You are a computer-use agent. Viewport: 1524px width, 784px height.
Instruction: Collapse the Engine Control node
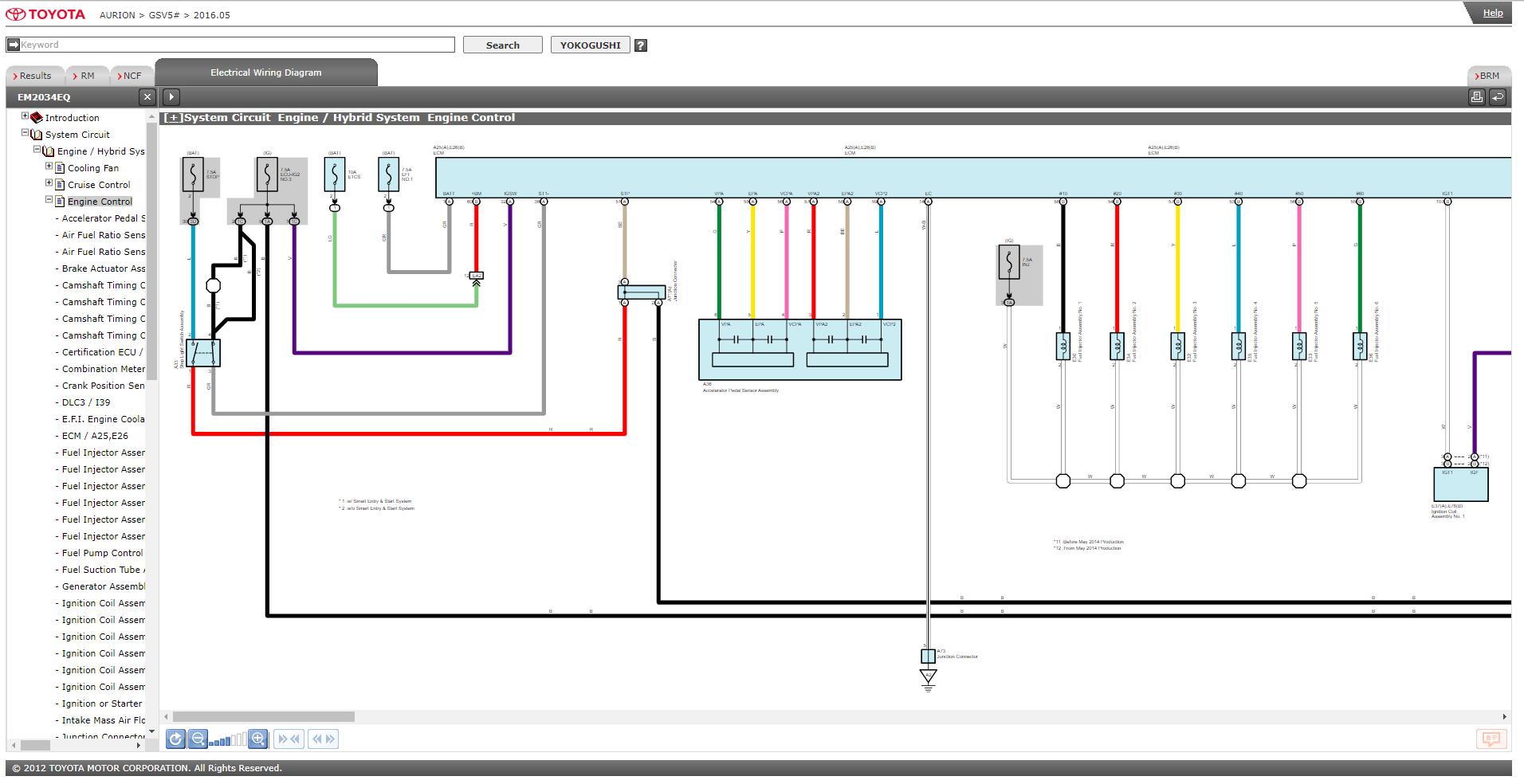click(49, 200)
